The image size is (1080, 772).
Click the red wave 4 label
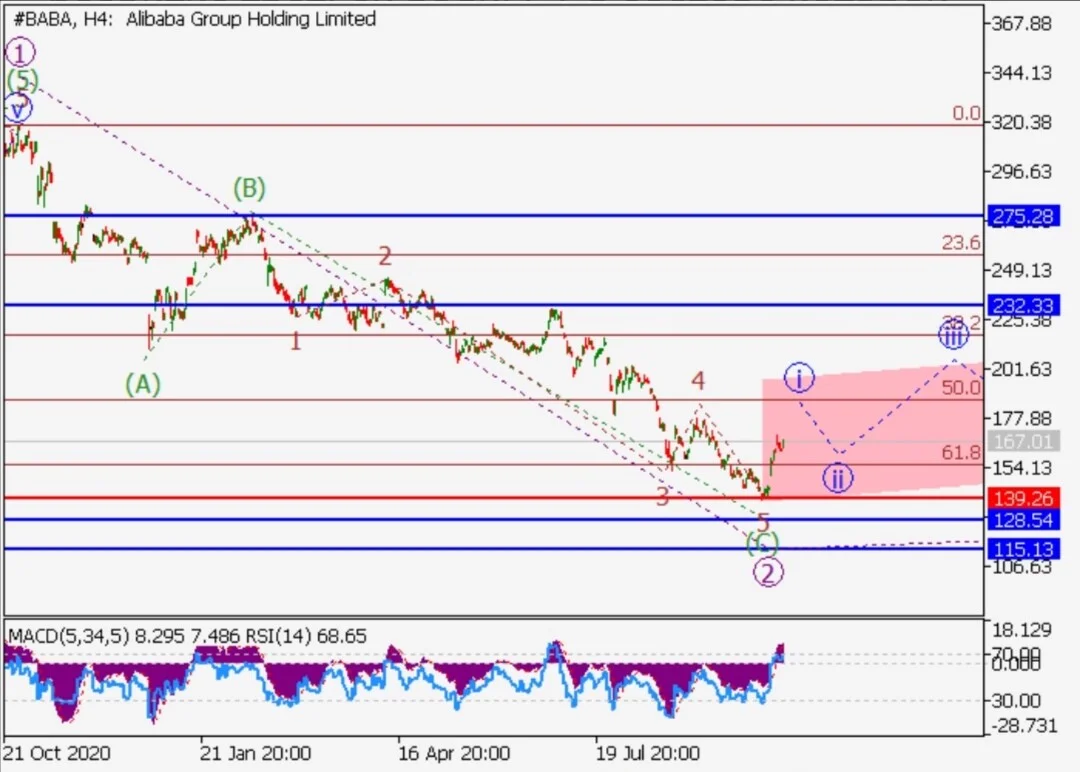click(x=698, y=380)
